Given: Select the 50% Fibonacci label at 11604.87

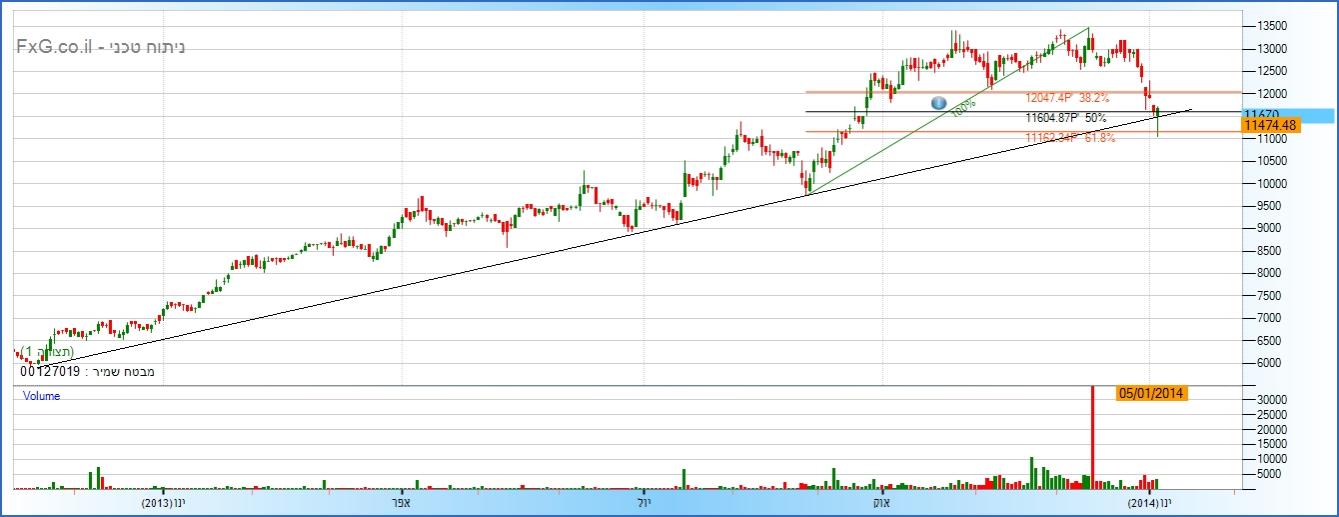Looking at the screenshot, I should click(1066, 118).
